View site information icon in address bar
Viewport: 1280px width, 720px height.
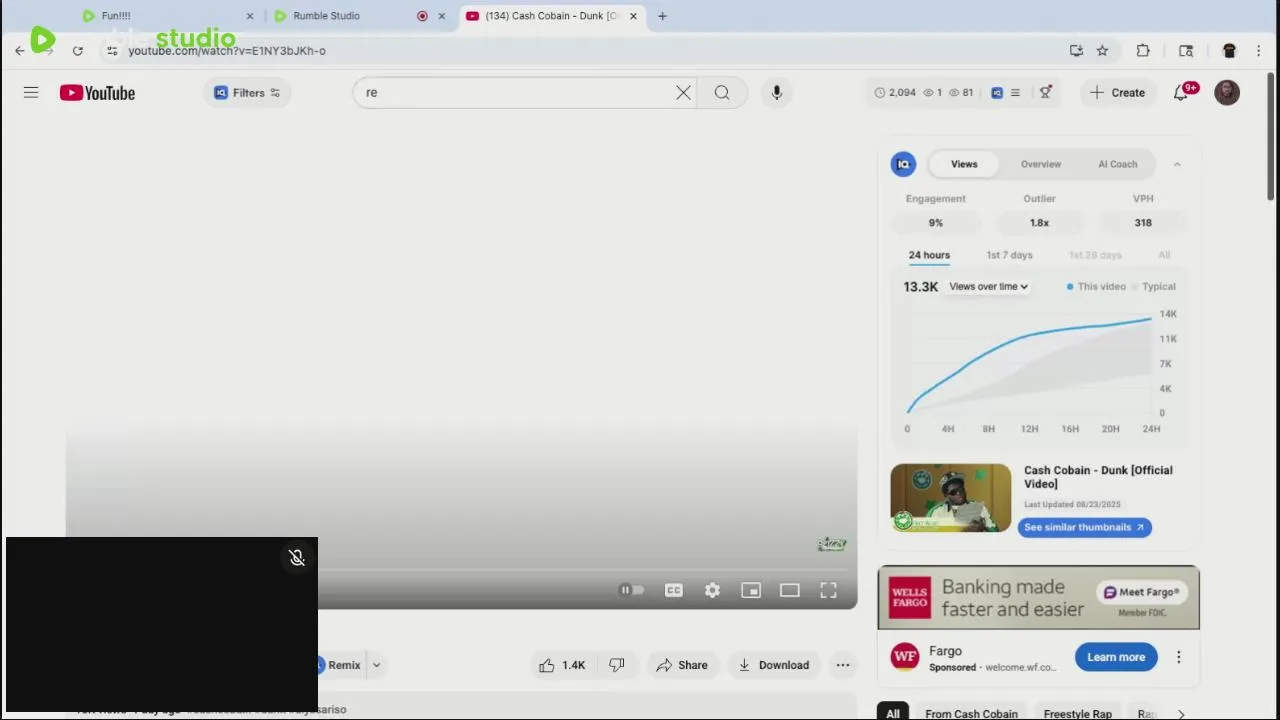coord(112,51)
